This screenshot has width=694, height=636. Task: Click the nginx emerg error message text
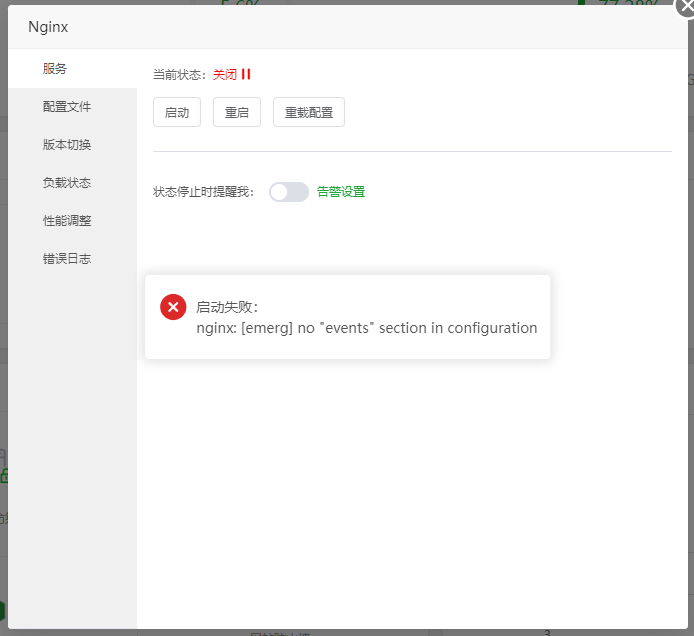click(x=367, y=328)
